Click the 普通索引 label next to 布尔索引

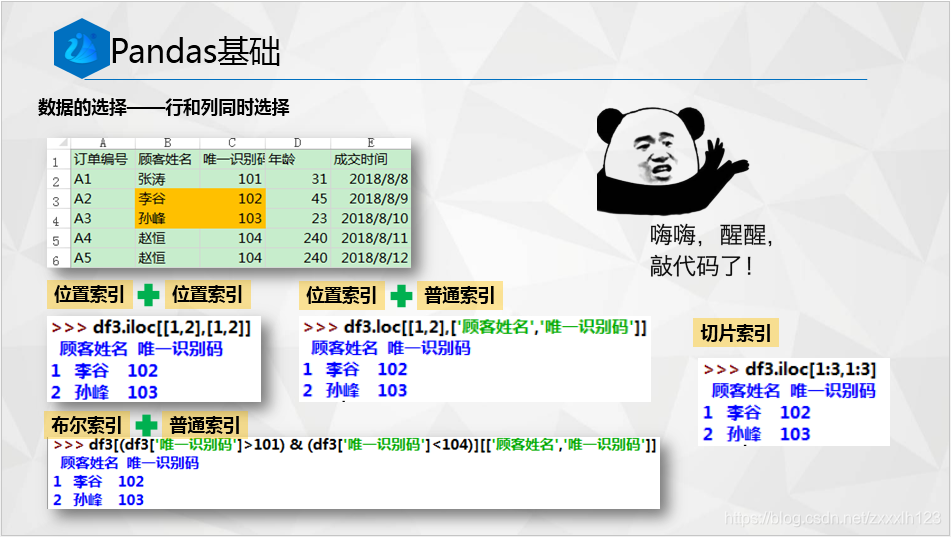click(204, 425)
